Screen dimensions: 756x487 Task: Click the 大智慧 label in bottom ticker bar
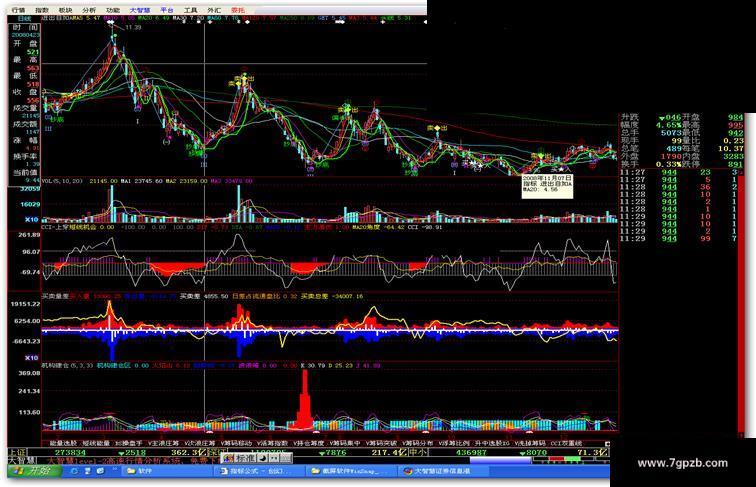[x=24, y=461]
